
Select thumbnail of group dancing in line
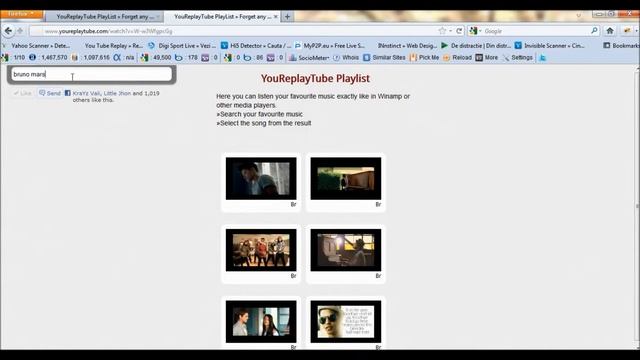pos(261,250)
